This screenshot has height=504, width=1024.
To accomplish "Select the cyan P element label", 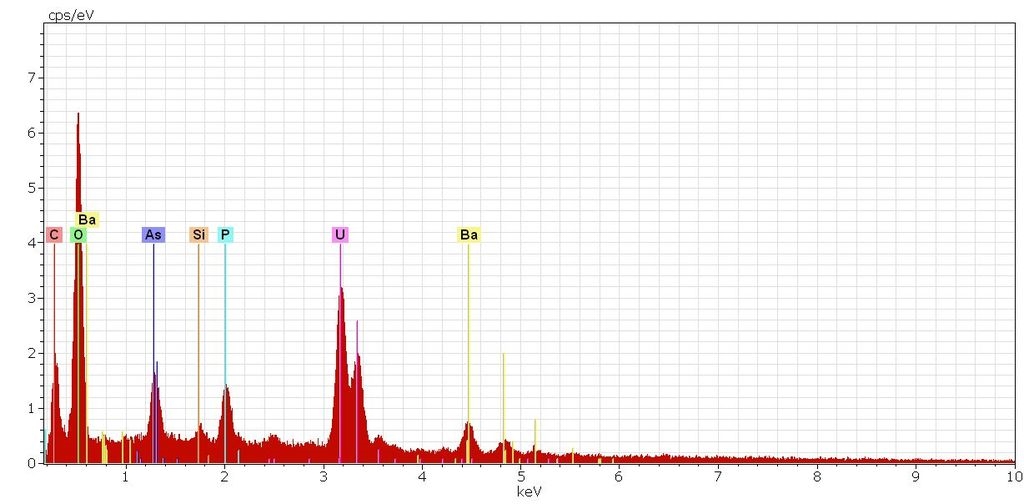I will pos(225,235).
